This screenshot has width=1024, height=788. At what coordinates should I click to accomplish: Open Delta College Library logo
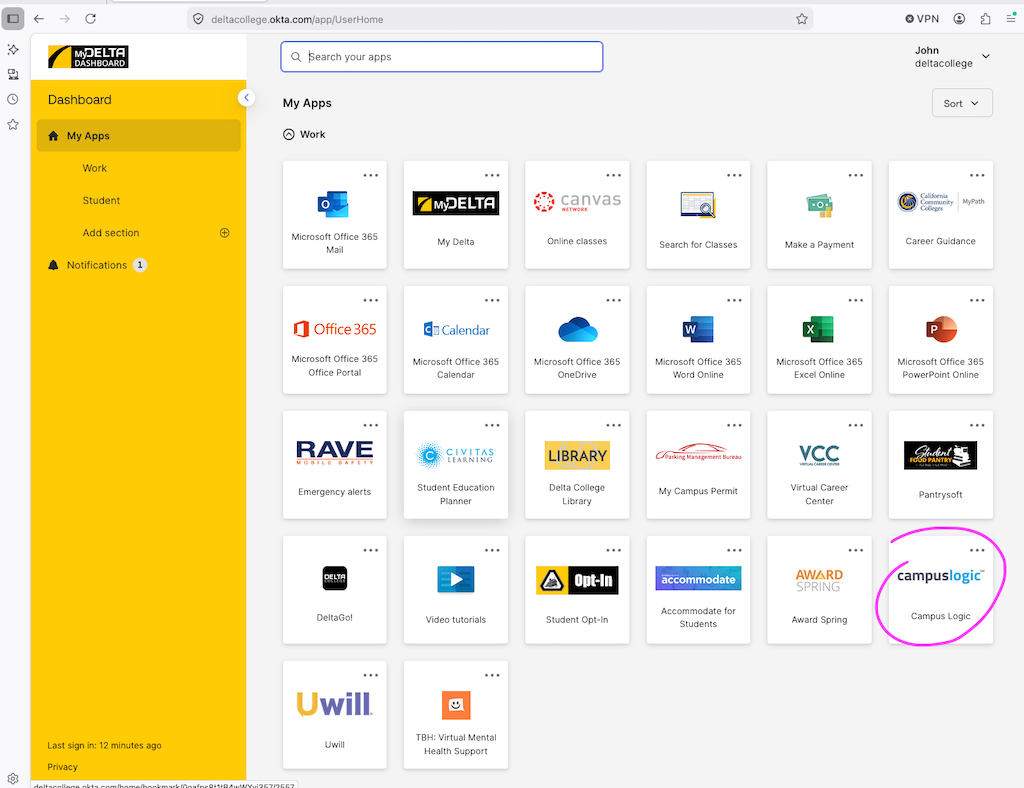click(577, 456)
